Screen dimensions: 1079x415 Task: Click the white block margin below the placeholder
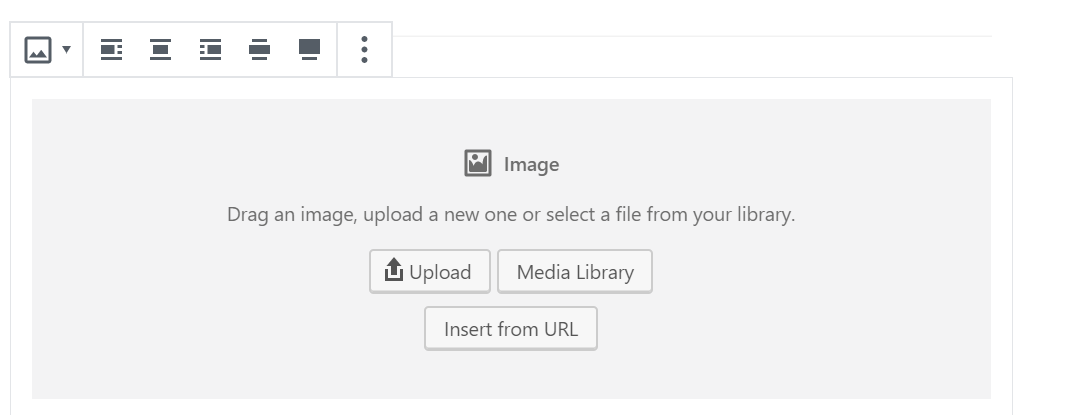tap(511, 407)
